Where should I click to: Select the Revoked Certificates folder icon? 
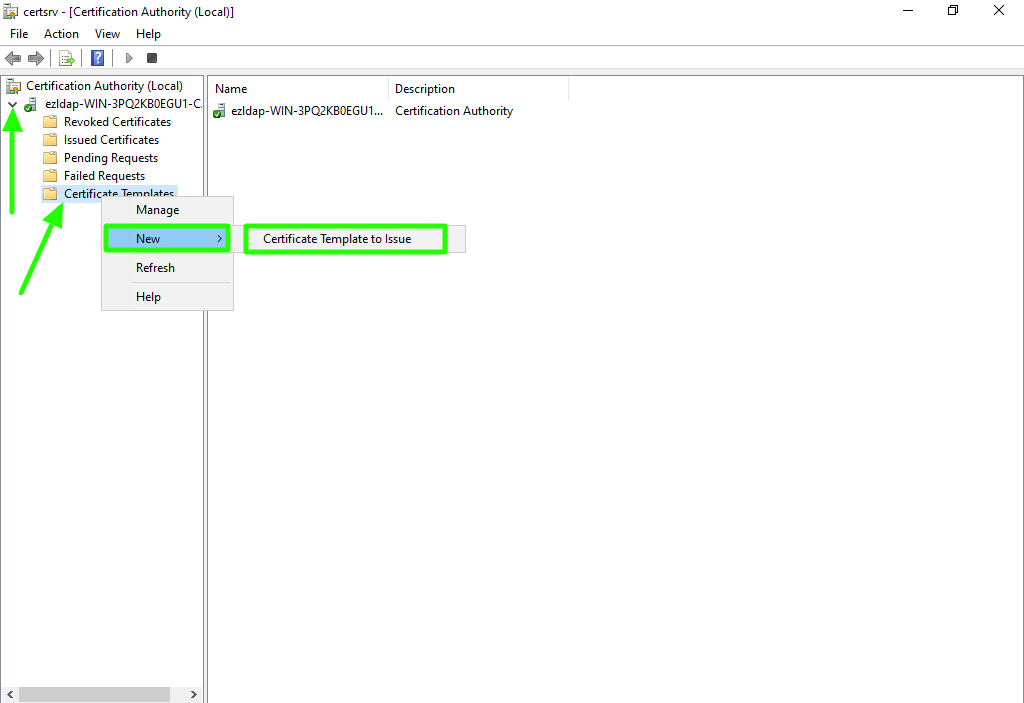(x=50, y=122)
